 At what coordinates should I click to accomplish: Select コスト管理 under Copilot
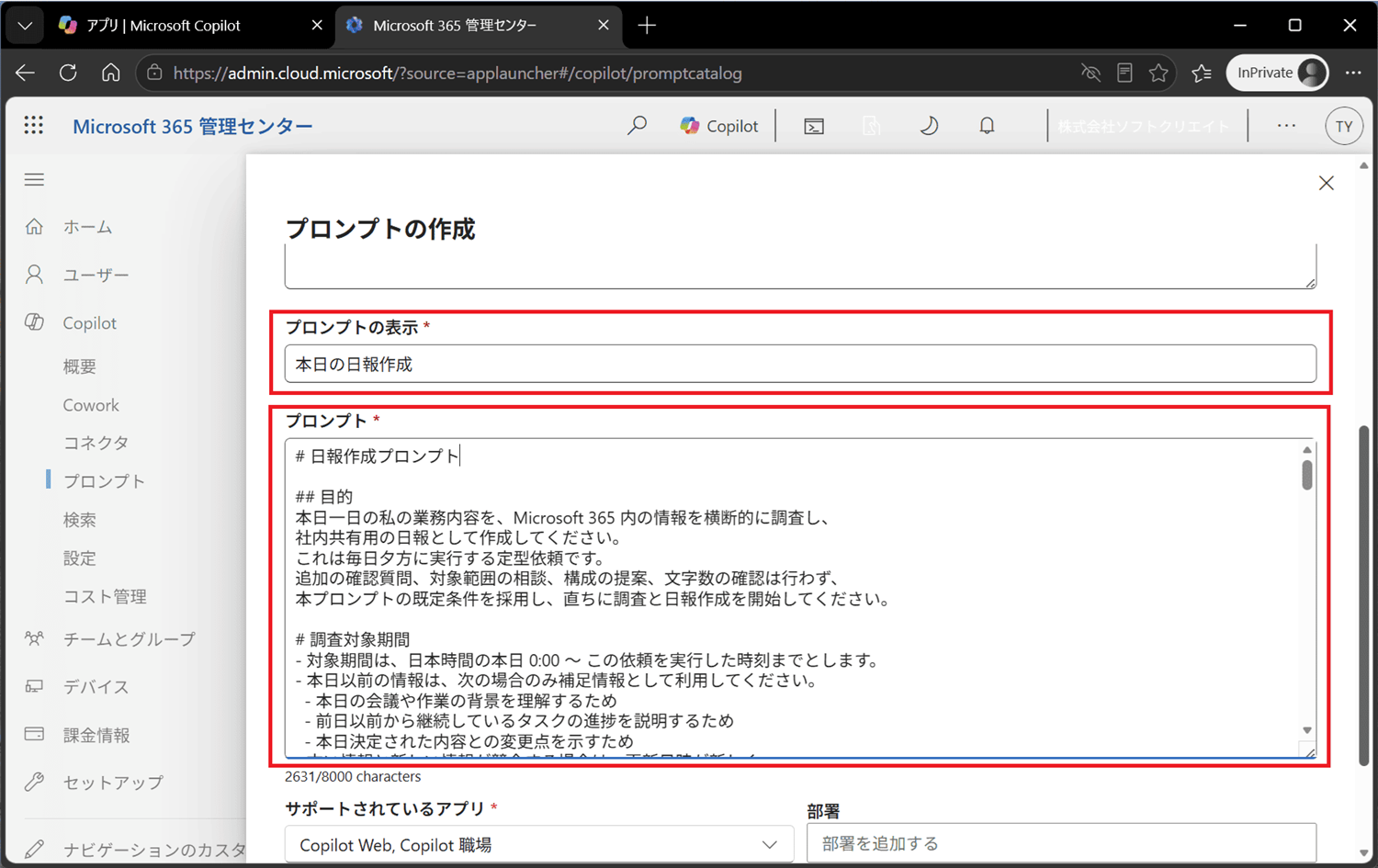(x=105, y=597)
